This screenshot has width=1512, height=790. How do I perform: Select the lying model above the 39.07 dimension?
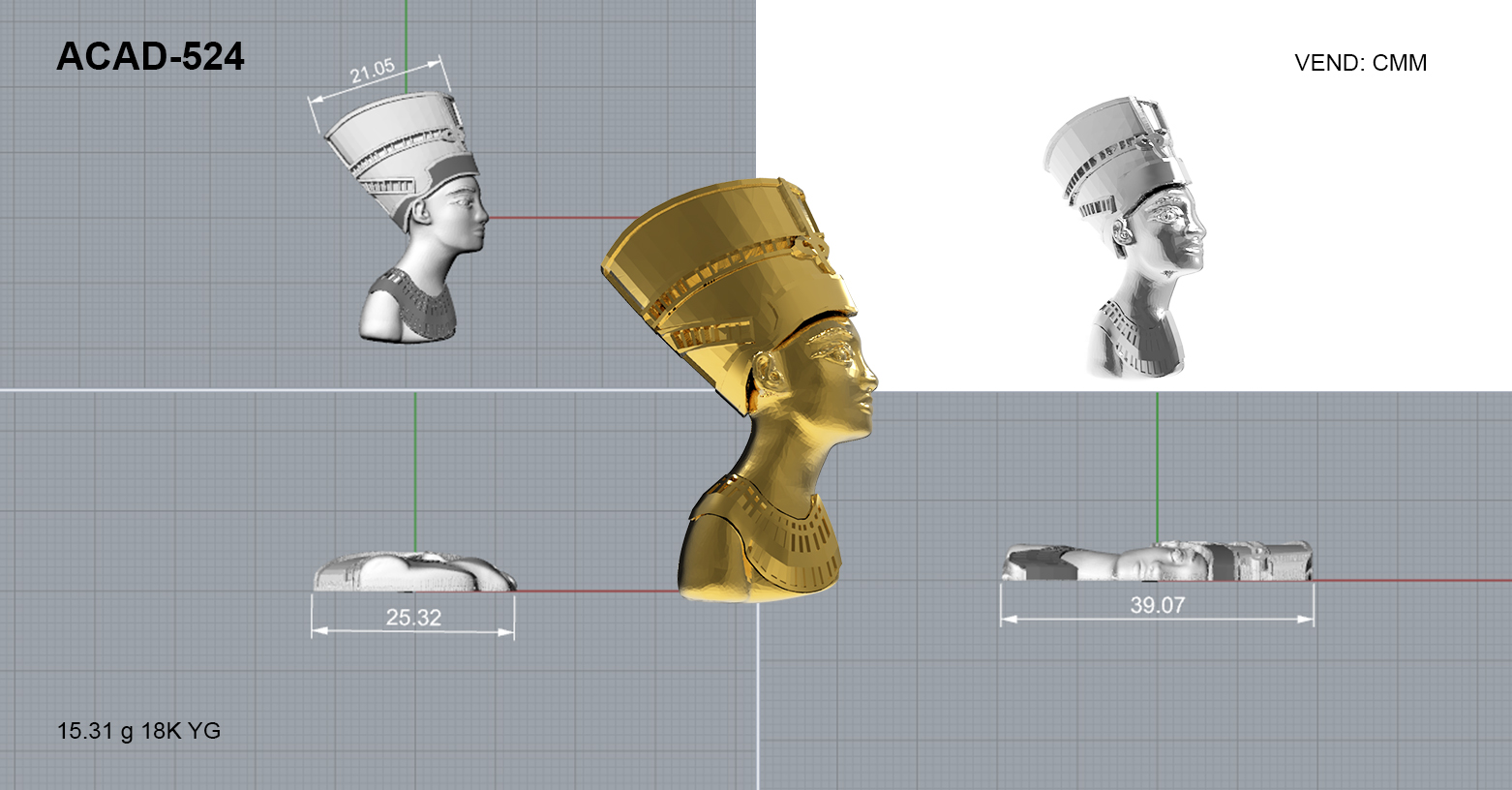click(x=1158, y=562)
